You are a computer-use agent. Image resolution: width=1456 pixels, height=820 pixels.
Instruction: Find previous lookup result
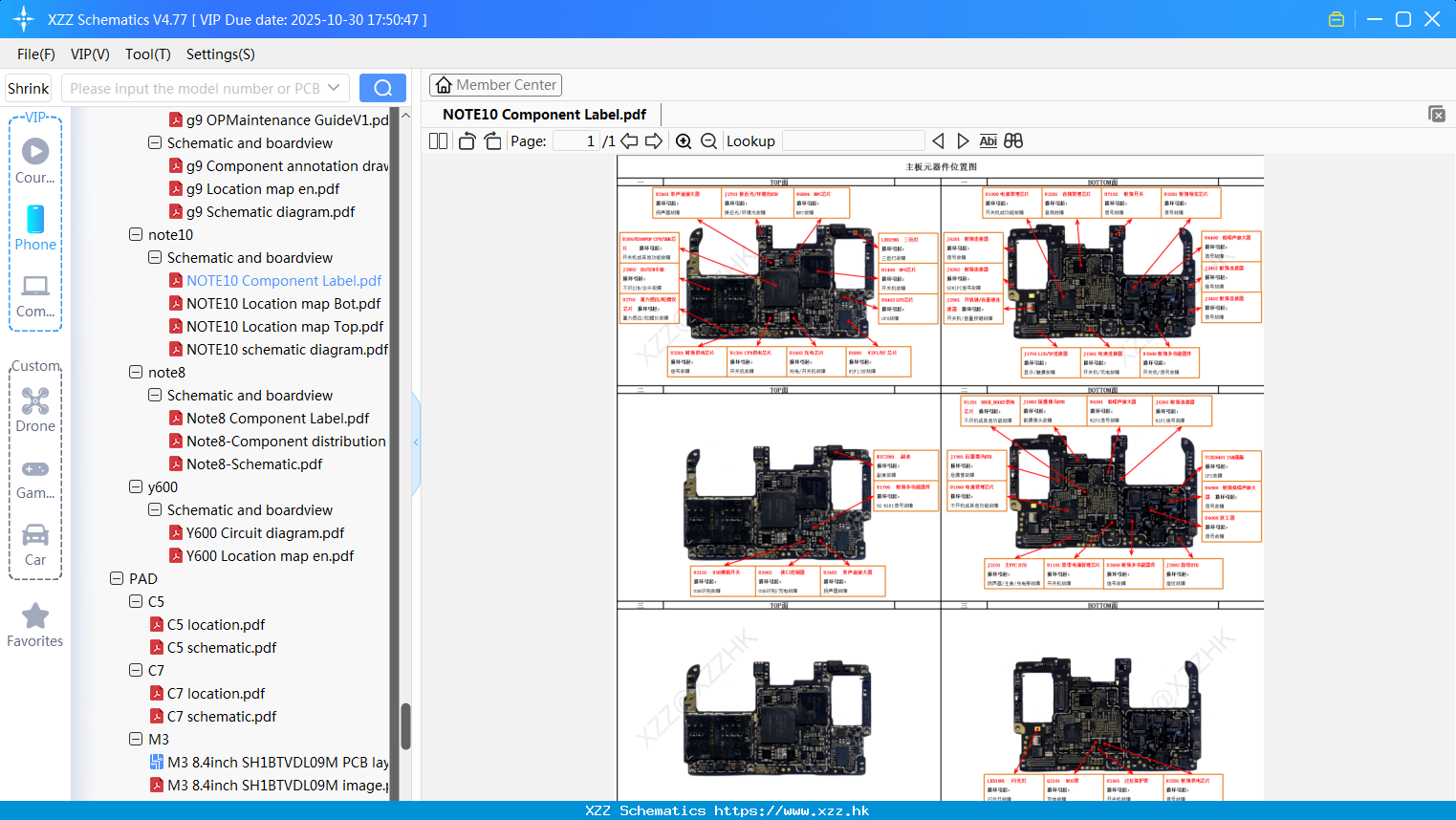tap(938, 140)
